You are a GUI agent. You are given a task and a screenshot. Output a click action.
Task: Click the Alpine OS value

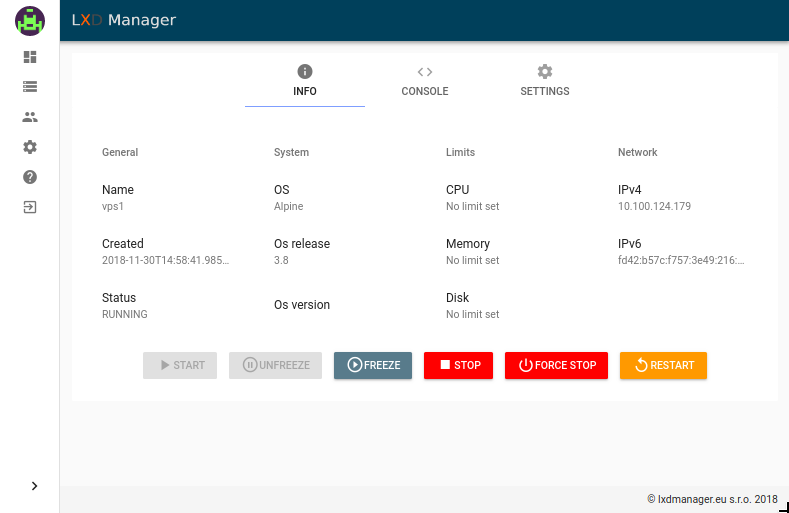click(288, 206)
